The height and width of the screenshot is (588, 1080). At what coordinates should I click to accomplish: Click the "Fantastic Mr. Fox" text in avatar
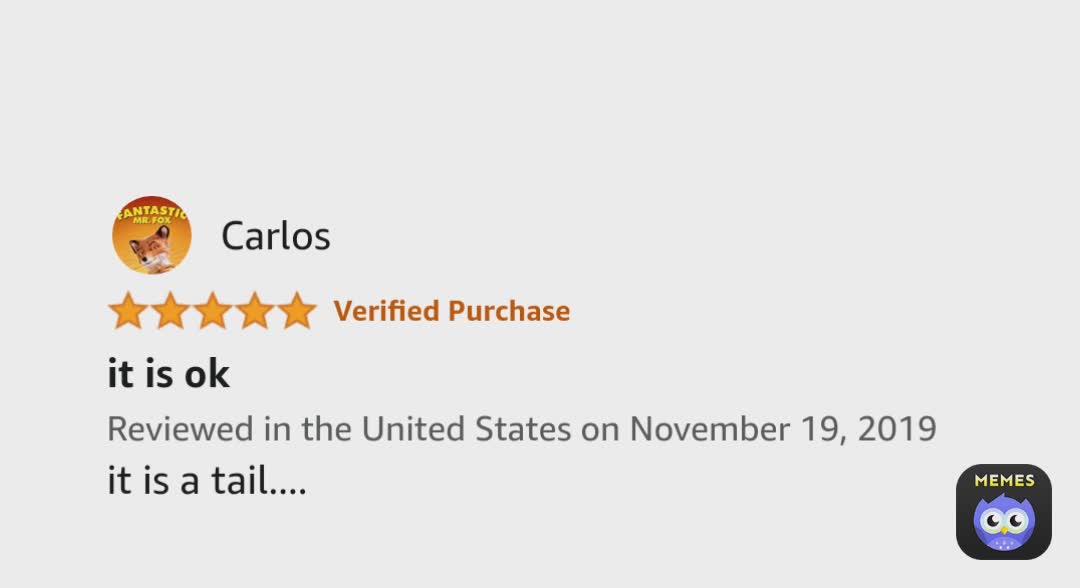(152, 212)
